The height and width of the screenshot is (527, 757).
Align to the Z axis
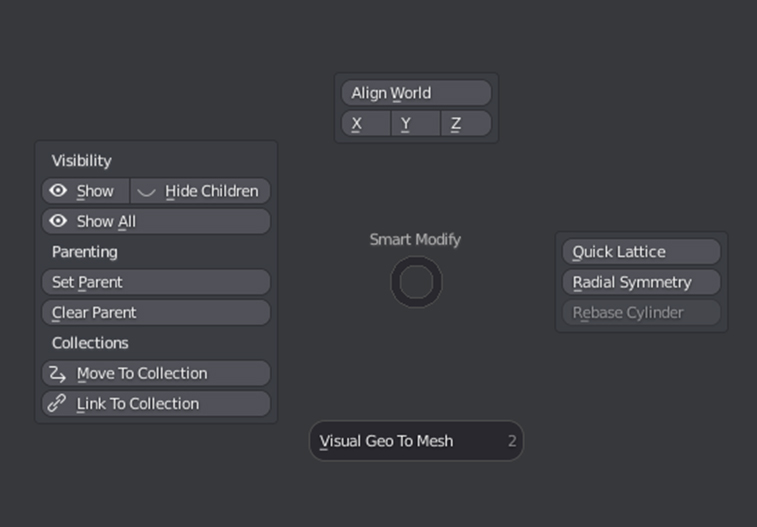coord(466,124)
